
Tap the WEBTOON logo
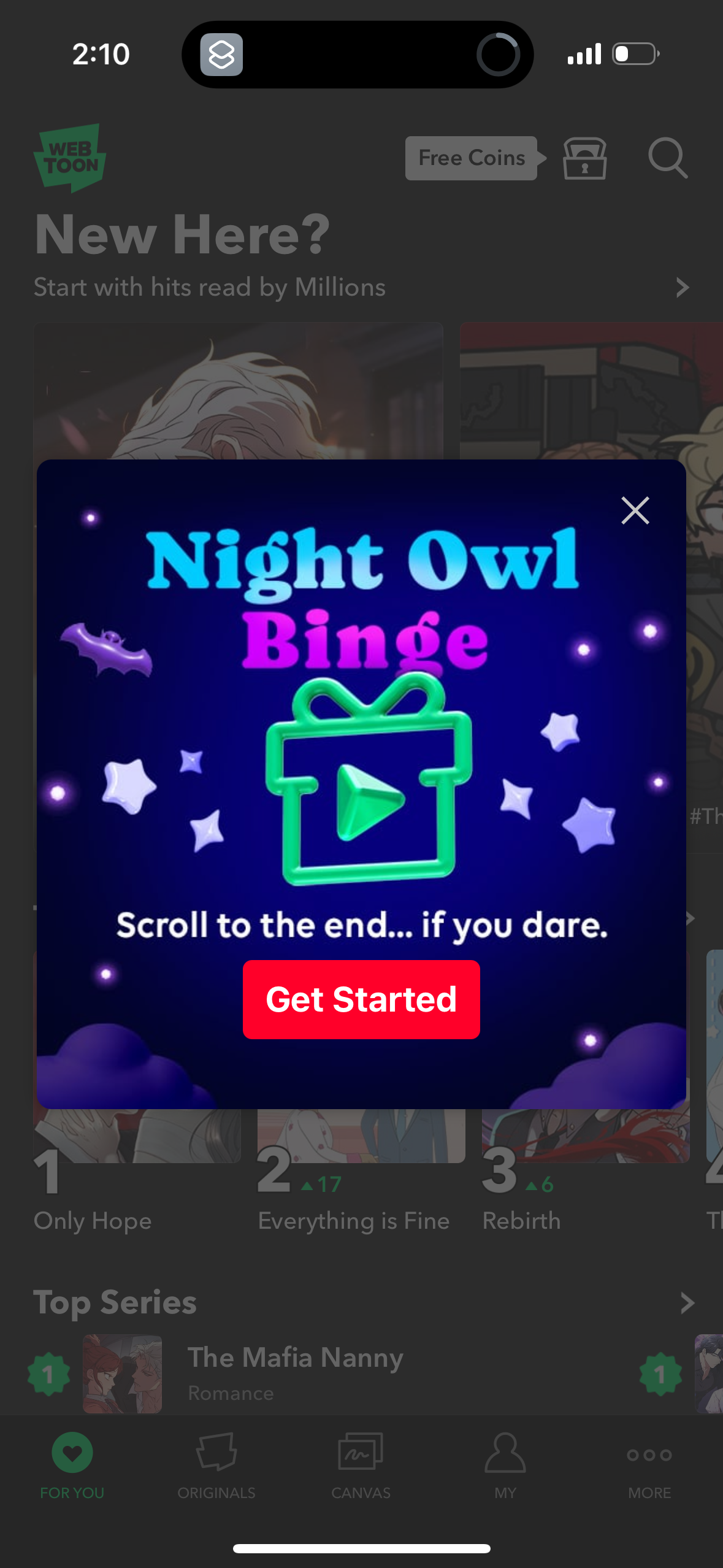click(x=71, y=158)
